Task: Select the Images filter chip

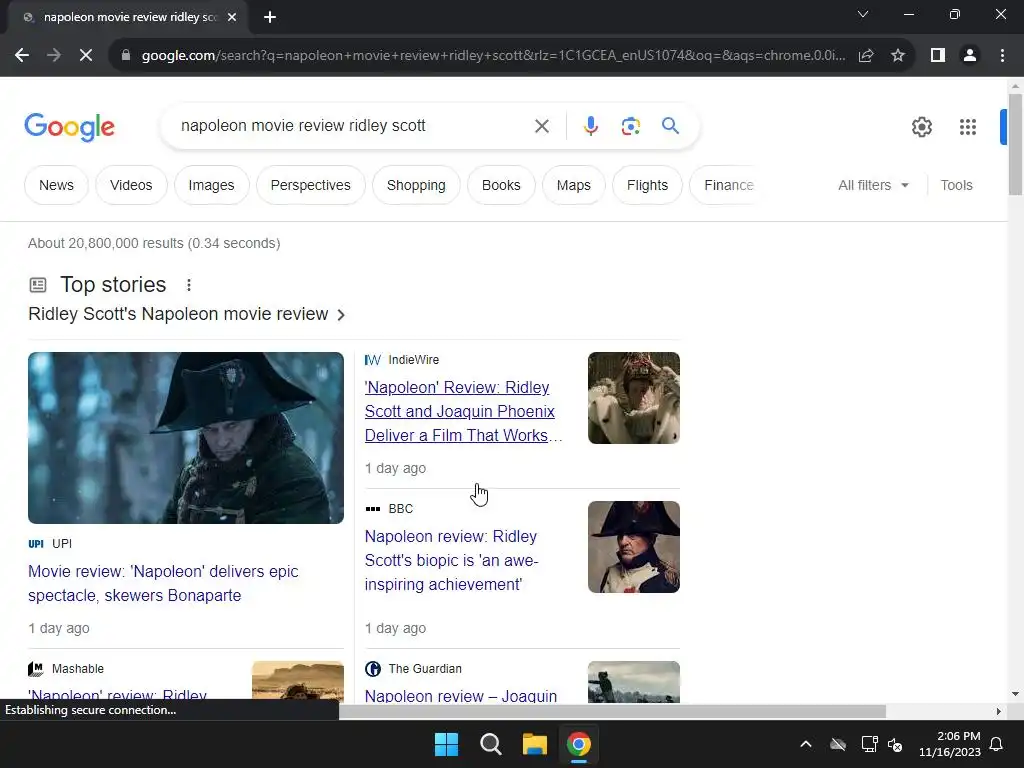Action: click(x=212, y=185)
